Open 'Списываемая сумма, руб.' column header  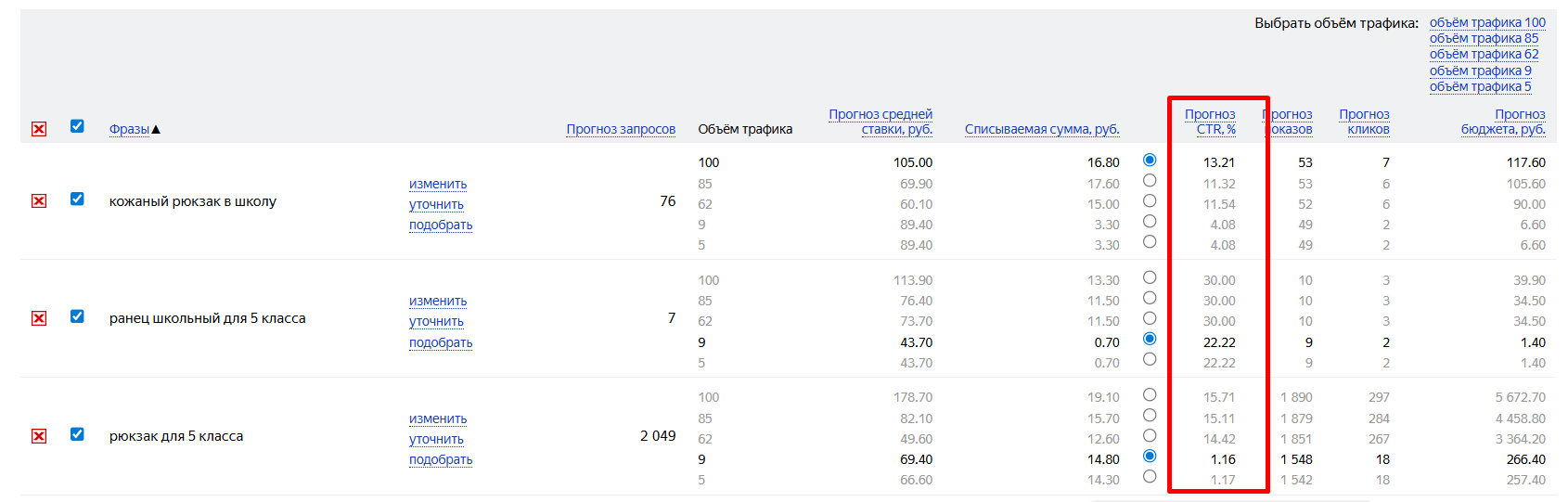(1042, 129)
